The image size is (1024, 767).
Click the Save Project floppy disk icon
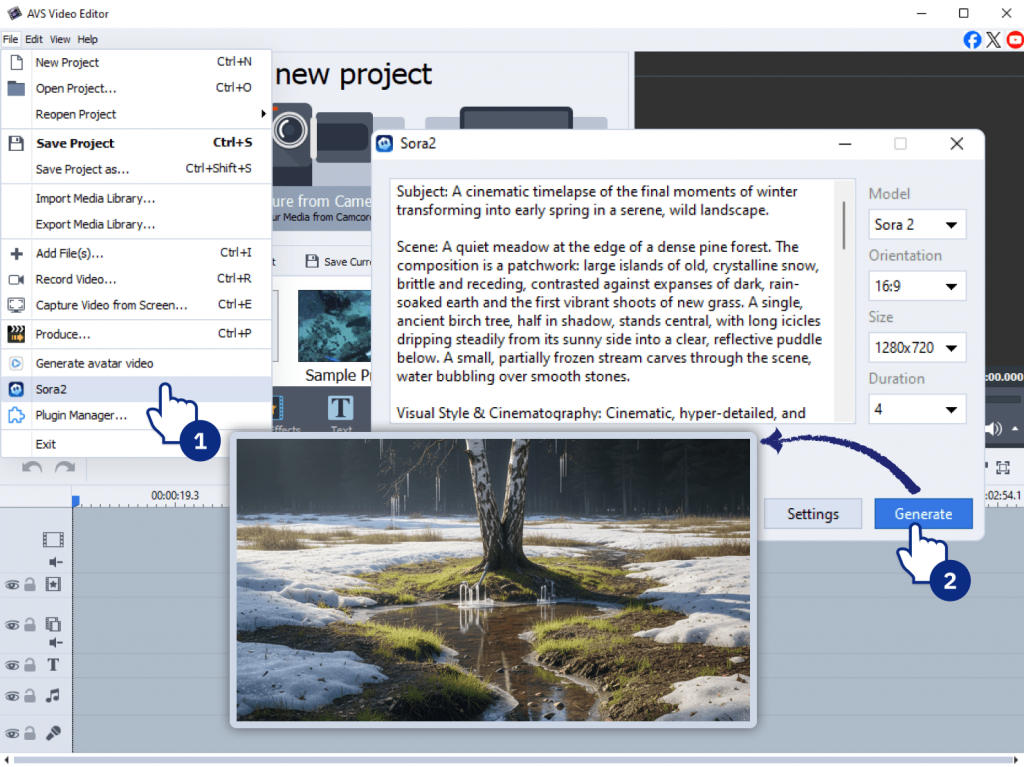click(16, 143)
